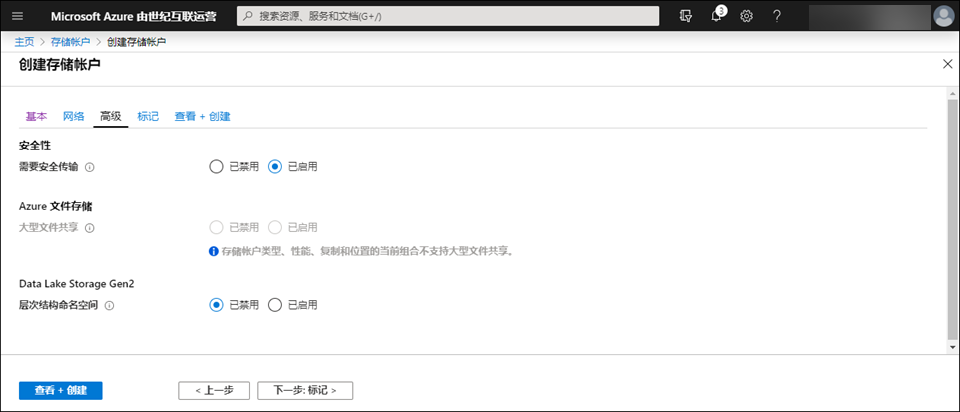This screenshot has height=412, width=960.
Task: Proceed with 下一步: 标记 button
Action: click(x=305, y=391)
